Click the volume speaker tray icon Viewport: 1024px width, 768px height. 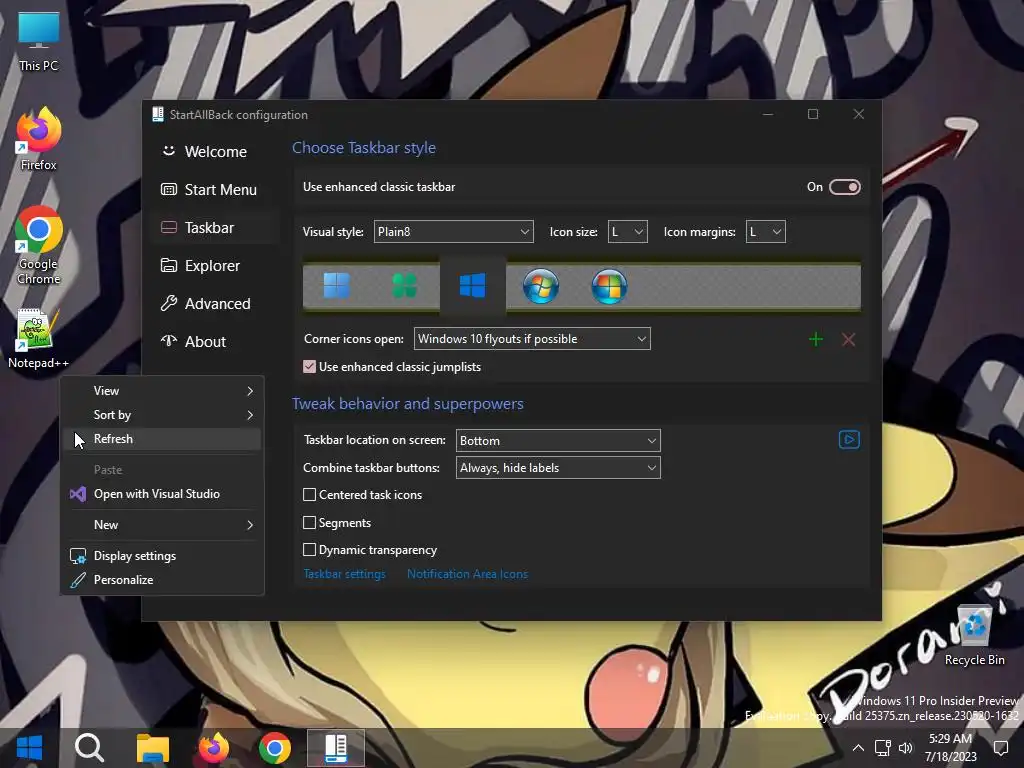[905, 748]
